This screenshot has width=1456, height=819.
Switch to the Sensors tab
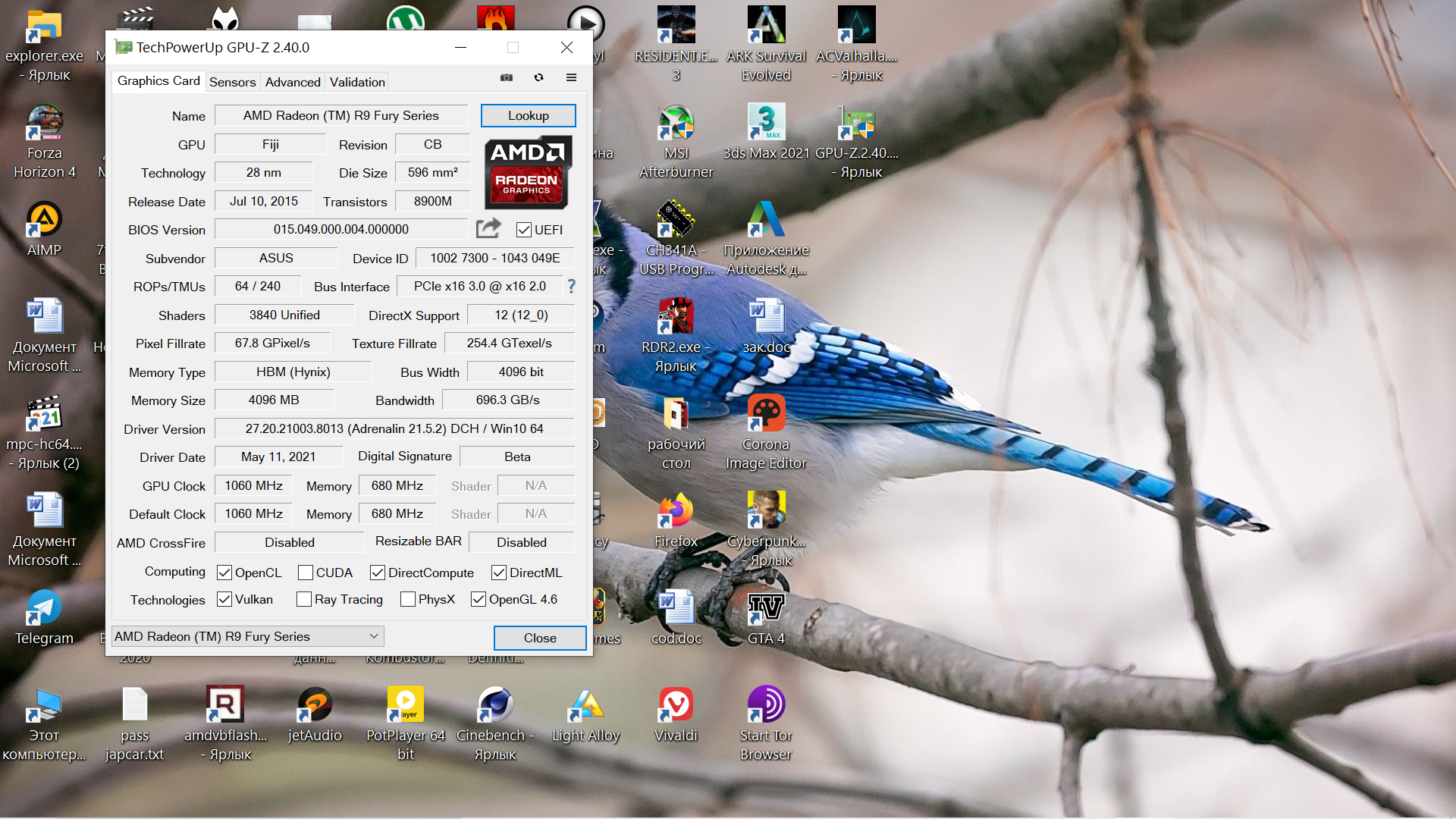pos(232,82)
